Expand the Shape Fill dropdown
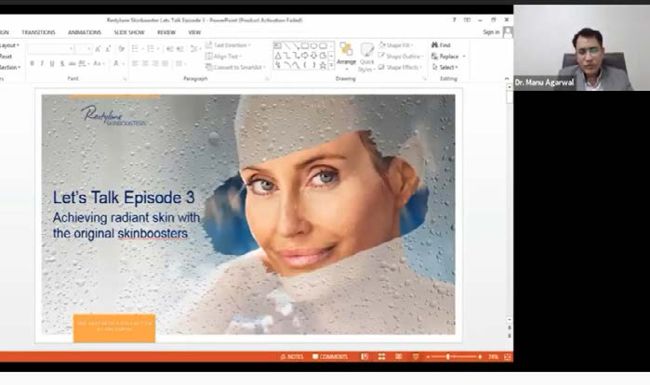650x385 pixels. click(396, 45)
